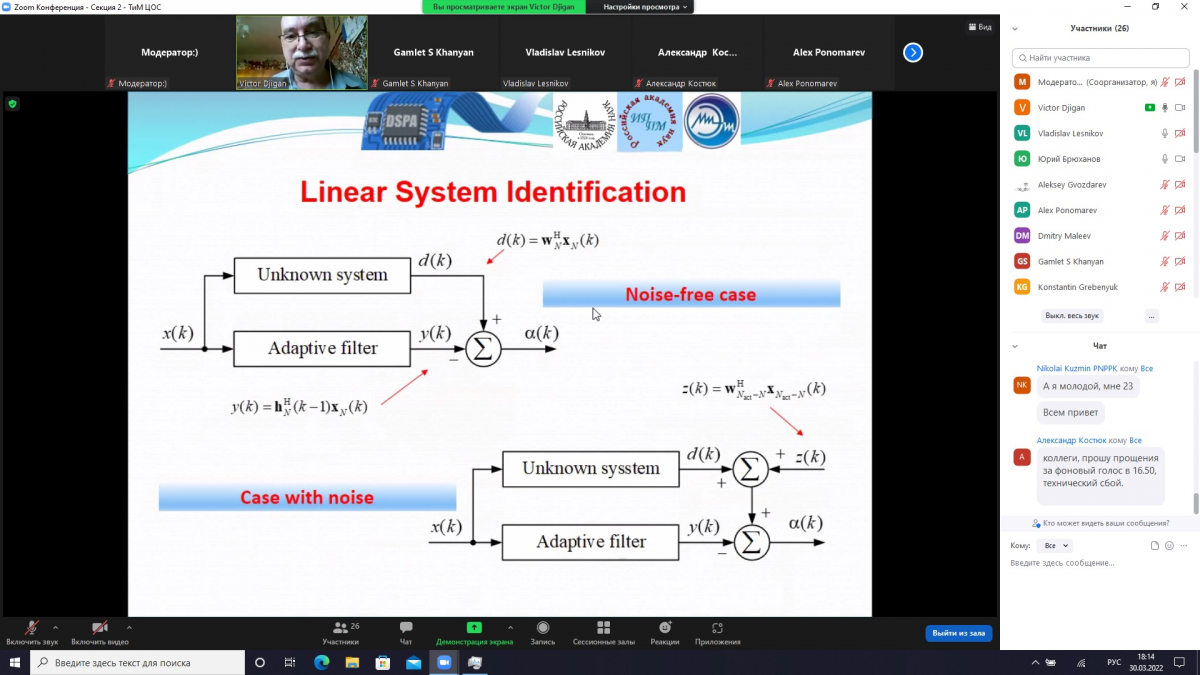
Task: Open Кому recipient dropdown Все
Action: (1056, 546)
